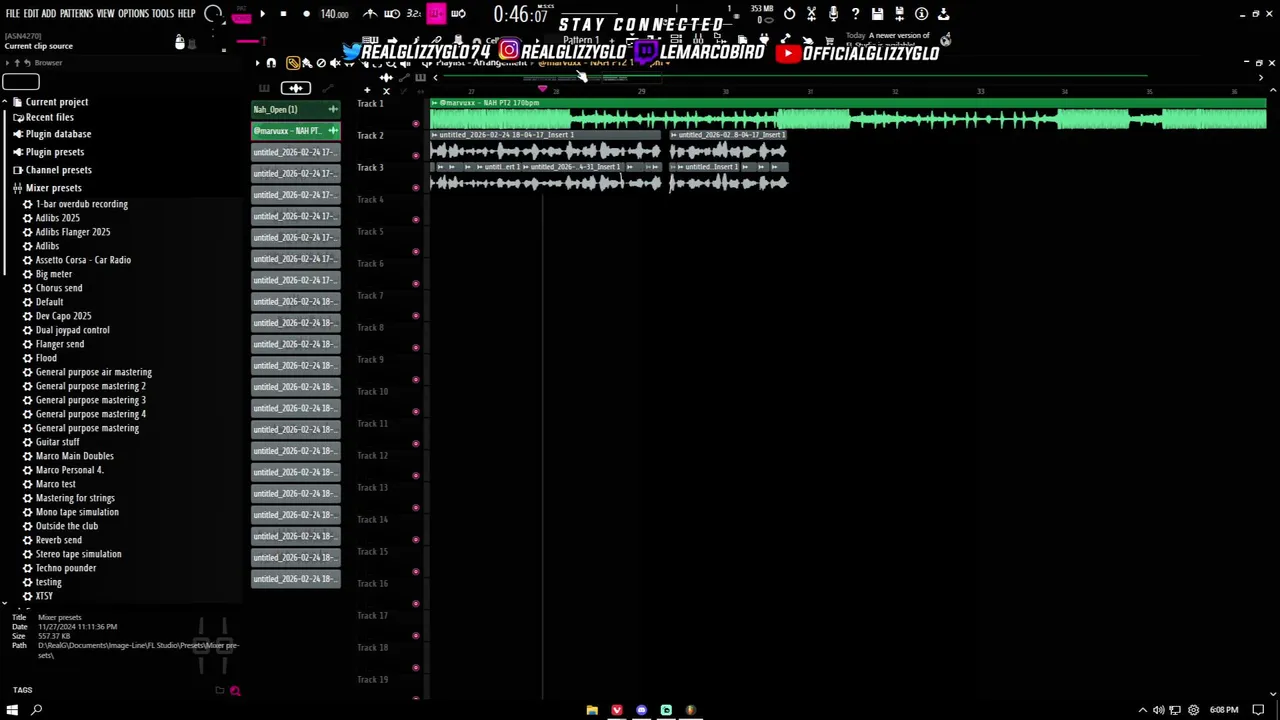
Task: Click the tempo field showing 140.000
Action: coord(334,14)
